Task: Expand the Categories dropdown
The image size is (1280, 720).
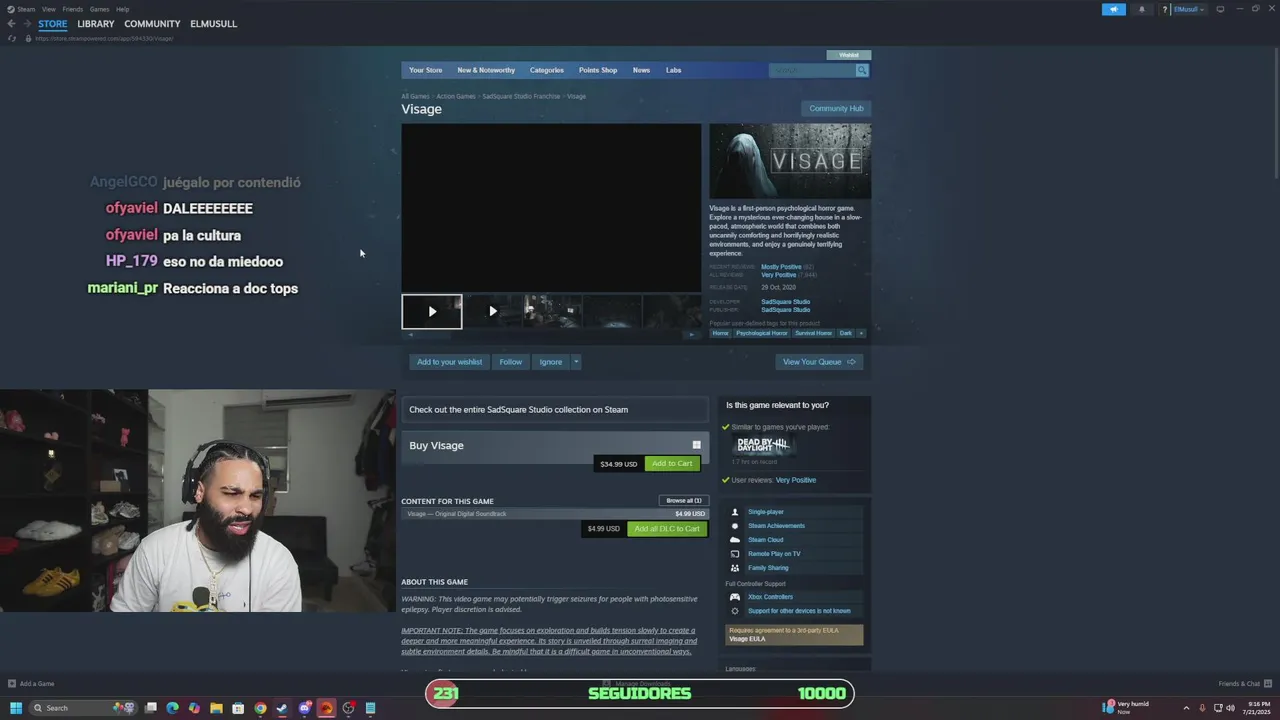Action: (547, 70)
